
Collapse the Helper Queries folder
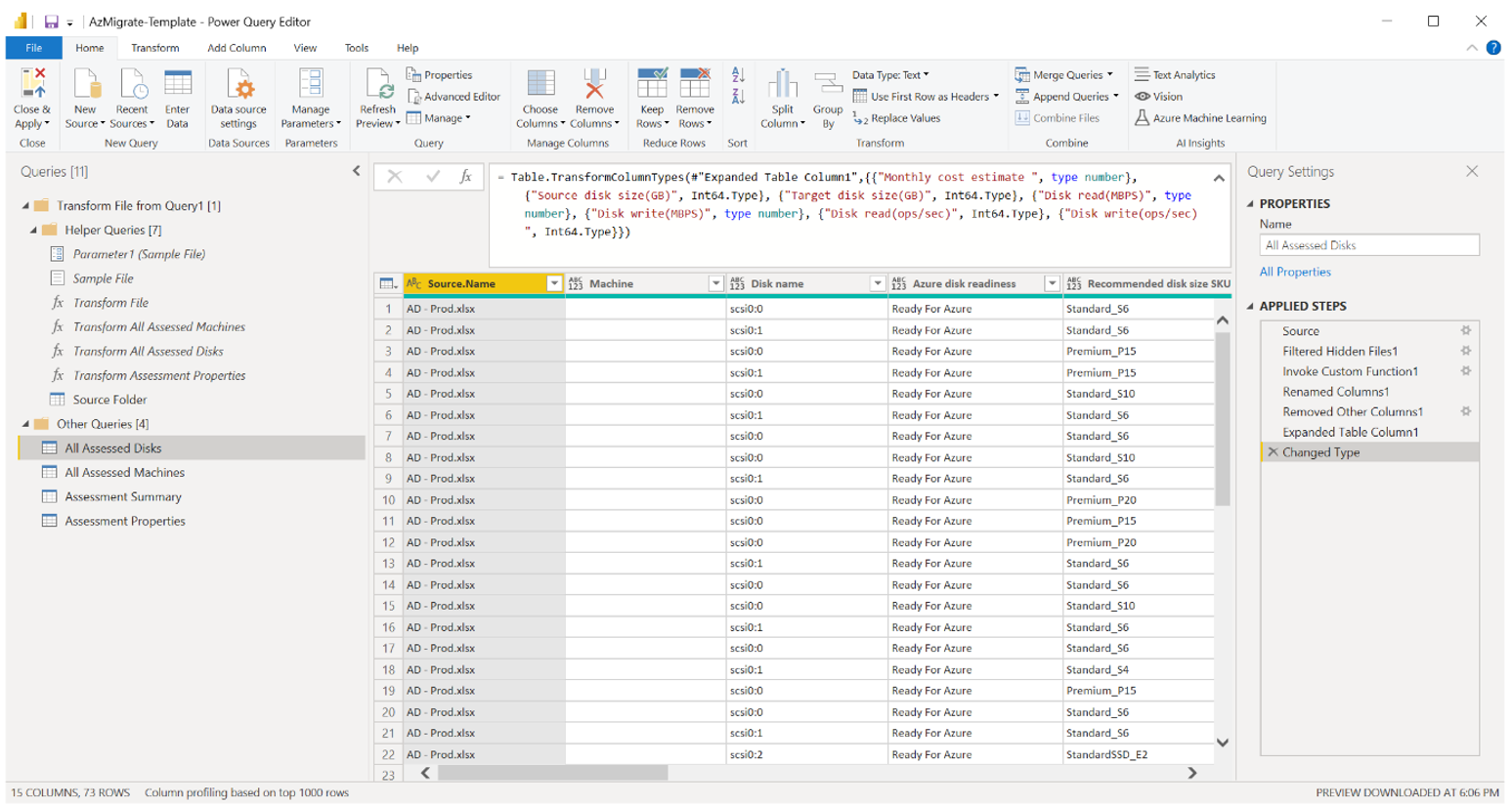coord(33,231)
